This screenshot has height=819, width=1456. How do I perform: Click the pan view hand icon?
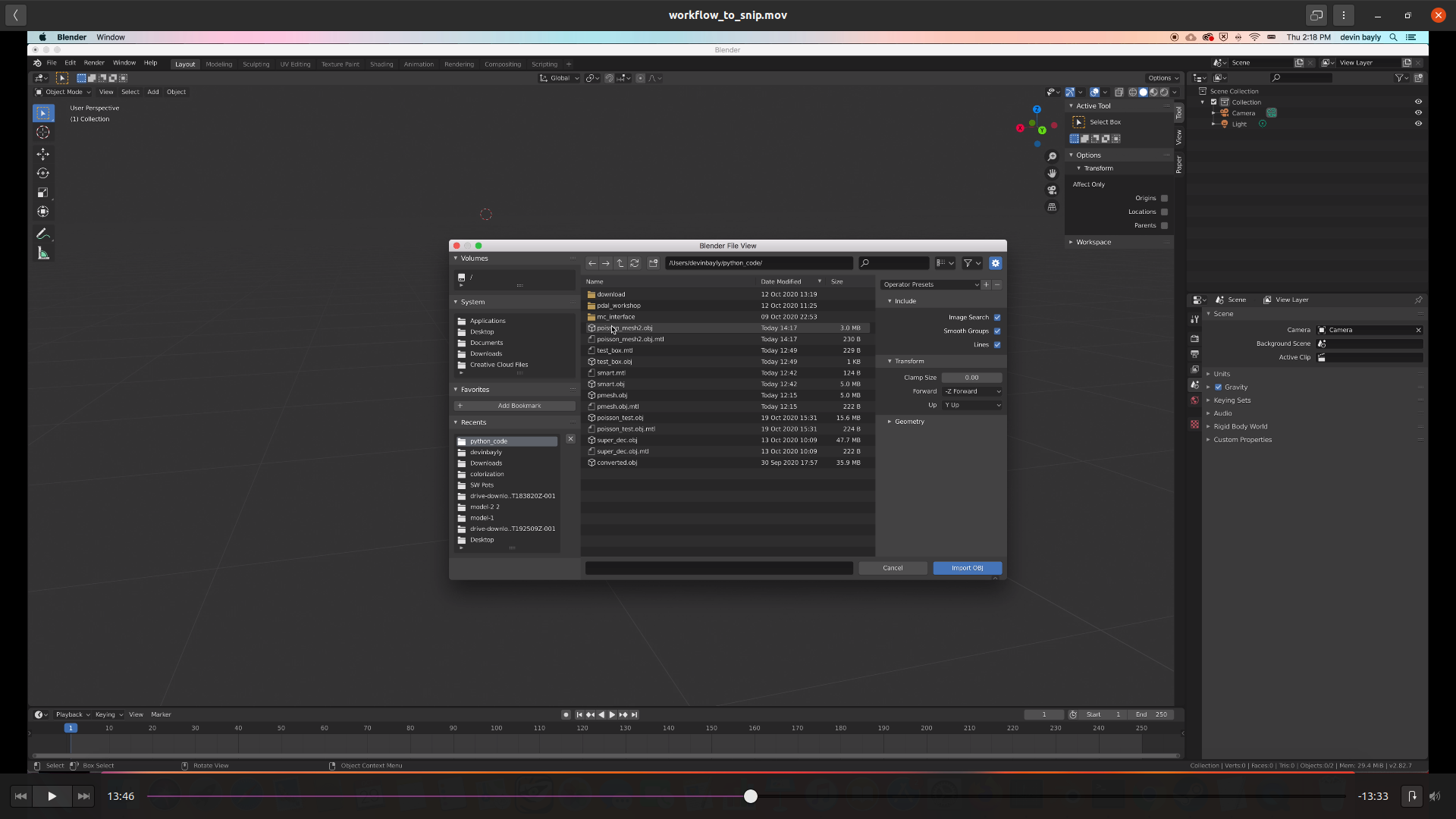click(1052, 174)
